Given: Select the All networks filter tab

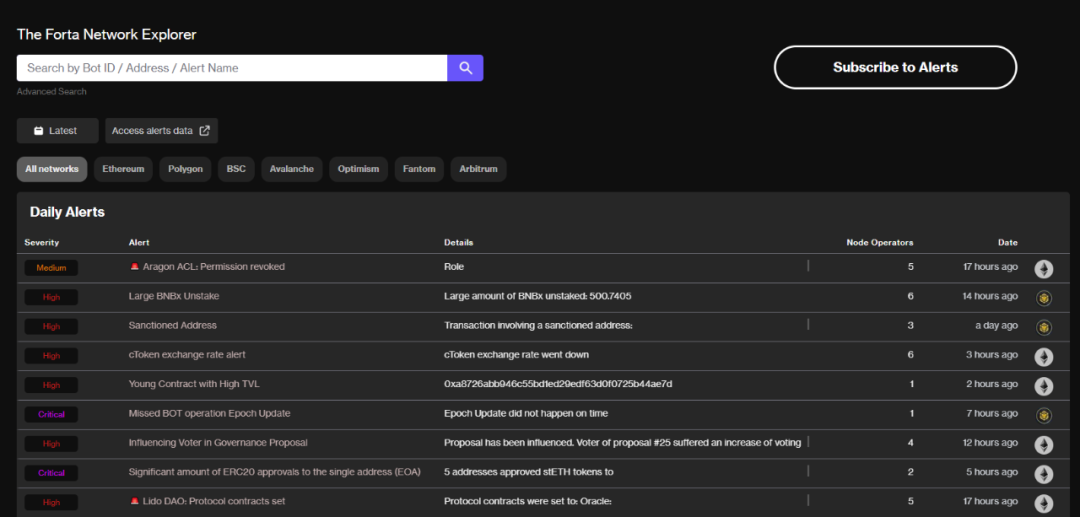Looking at the screenshot, I should [52, 169].
